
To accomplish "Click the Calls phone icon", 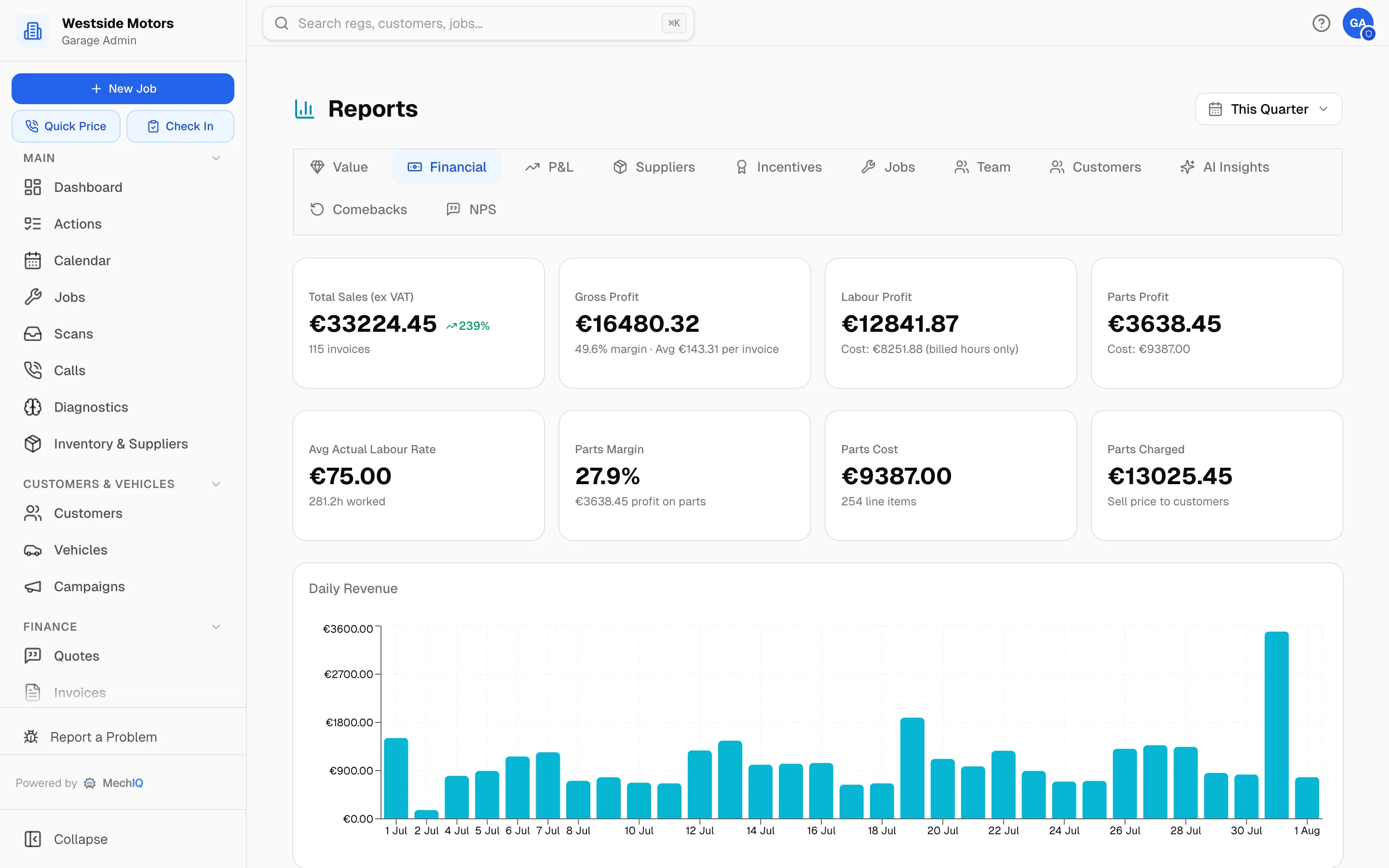I will (x=33, y=370).
